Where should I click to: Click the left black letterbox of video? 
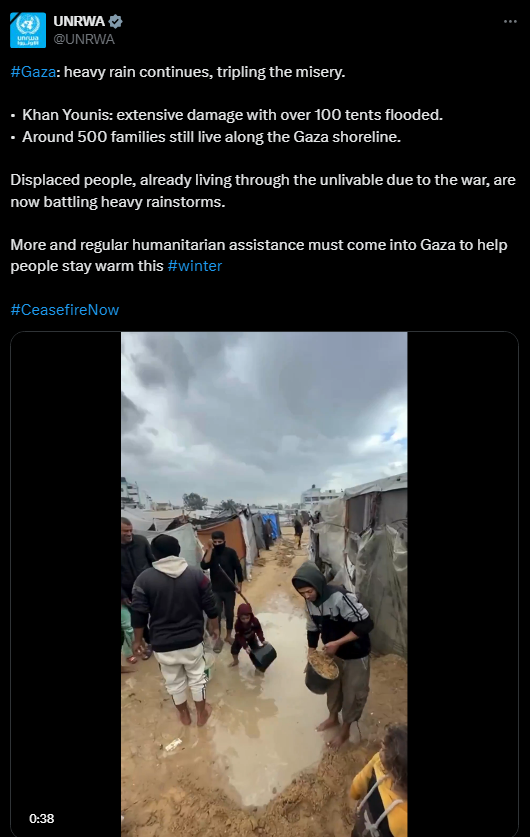(x=66, y=585)
